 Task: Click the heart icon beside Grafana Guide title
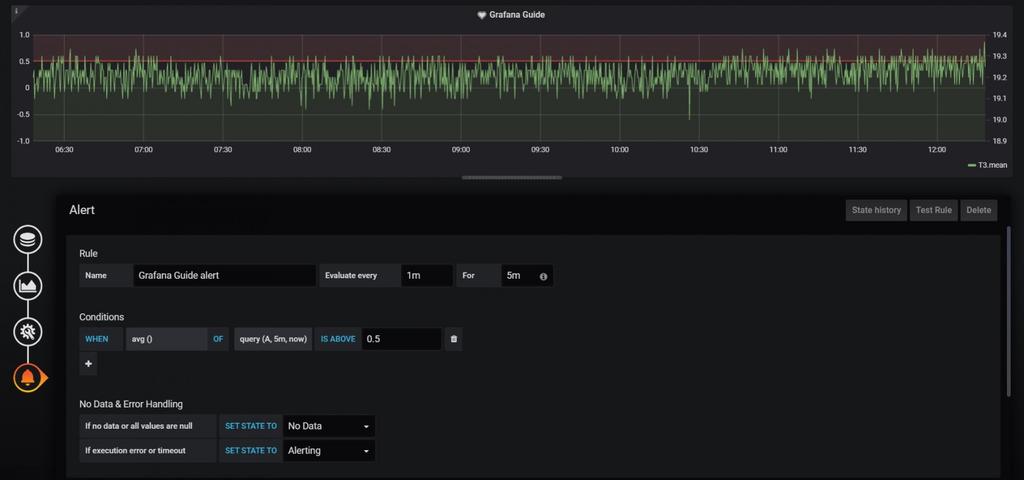tap(482, 14)
